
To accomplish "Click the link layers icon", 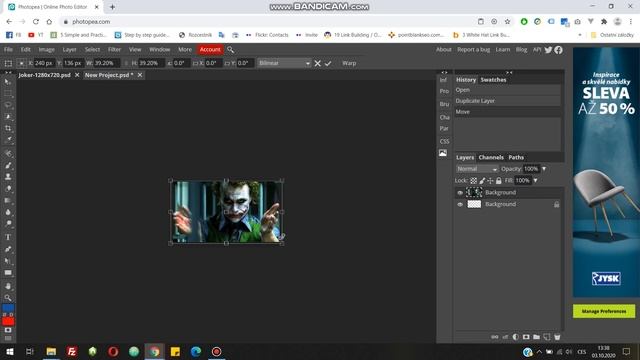I will coord(495,337).
